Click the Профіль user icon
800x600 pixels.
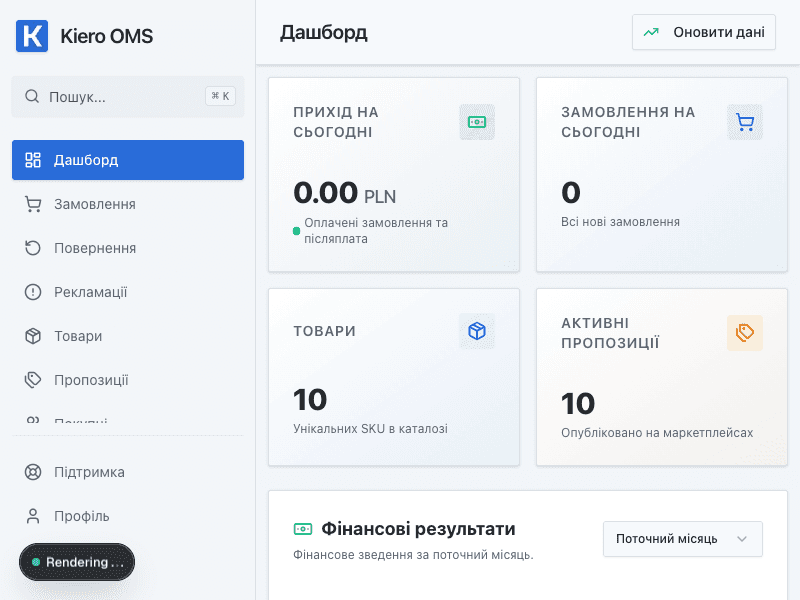pyautogui.click(x=33, y=516)
